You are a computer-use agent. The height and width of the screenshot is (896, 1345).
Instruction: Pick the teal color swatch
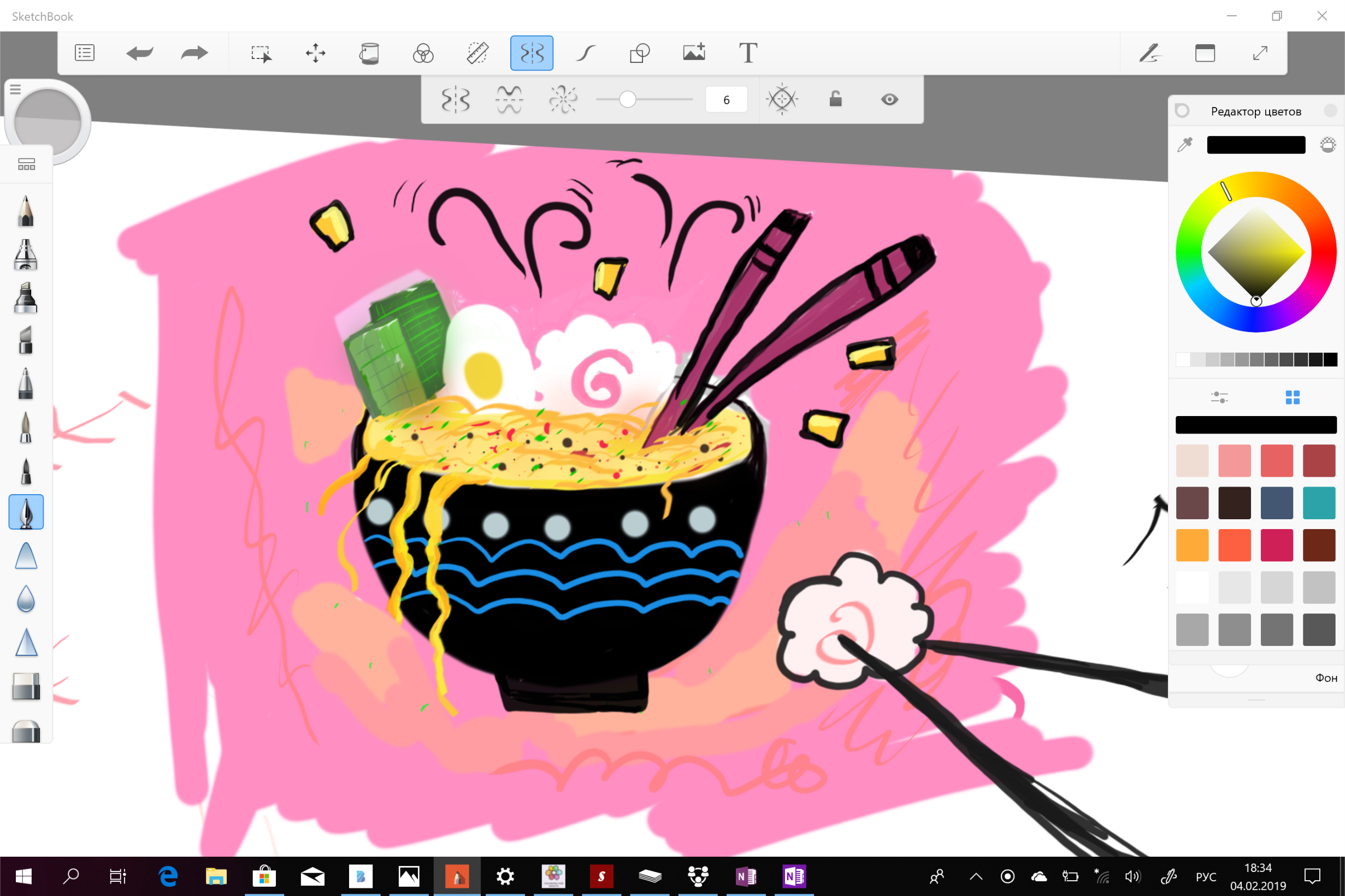[x=1319, y=503]
